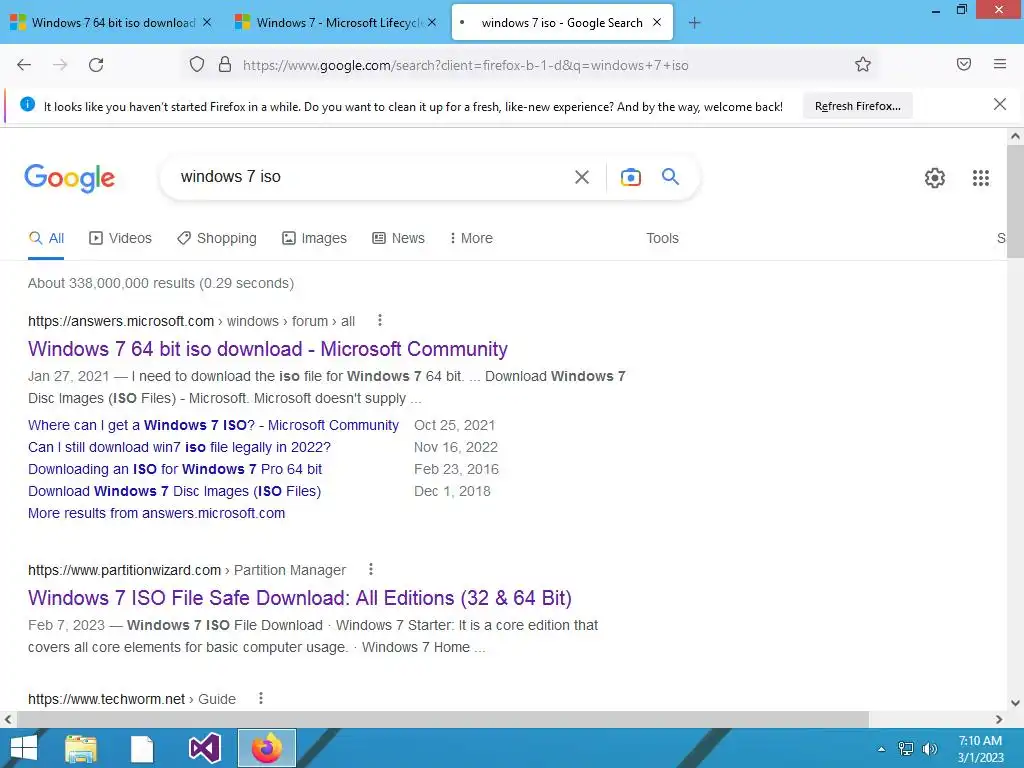Click the scroll right arrow
This screenshot has height=768, width=1024.
click(x=999, y=719)
